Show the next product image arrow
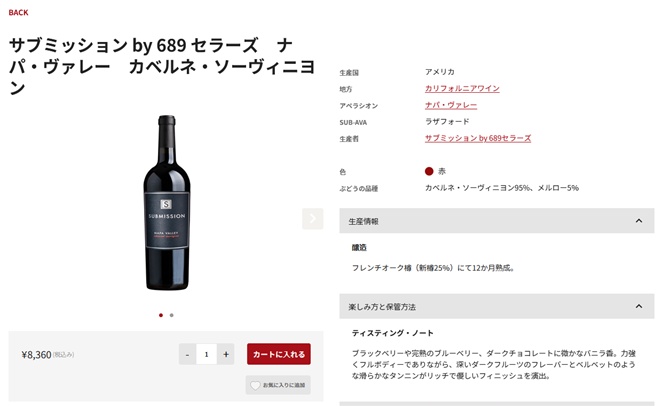This screenshot has height=406, width=665. [x=312, y=218]
